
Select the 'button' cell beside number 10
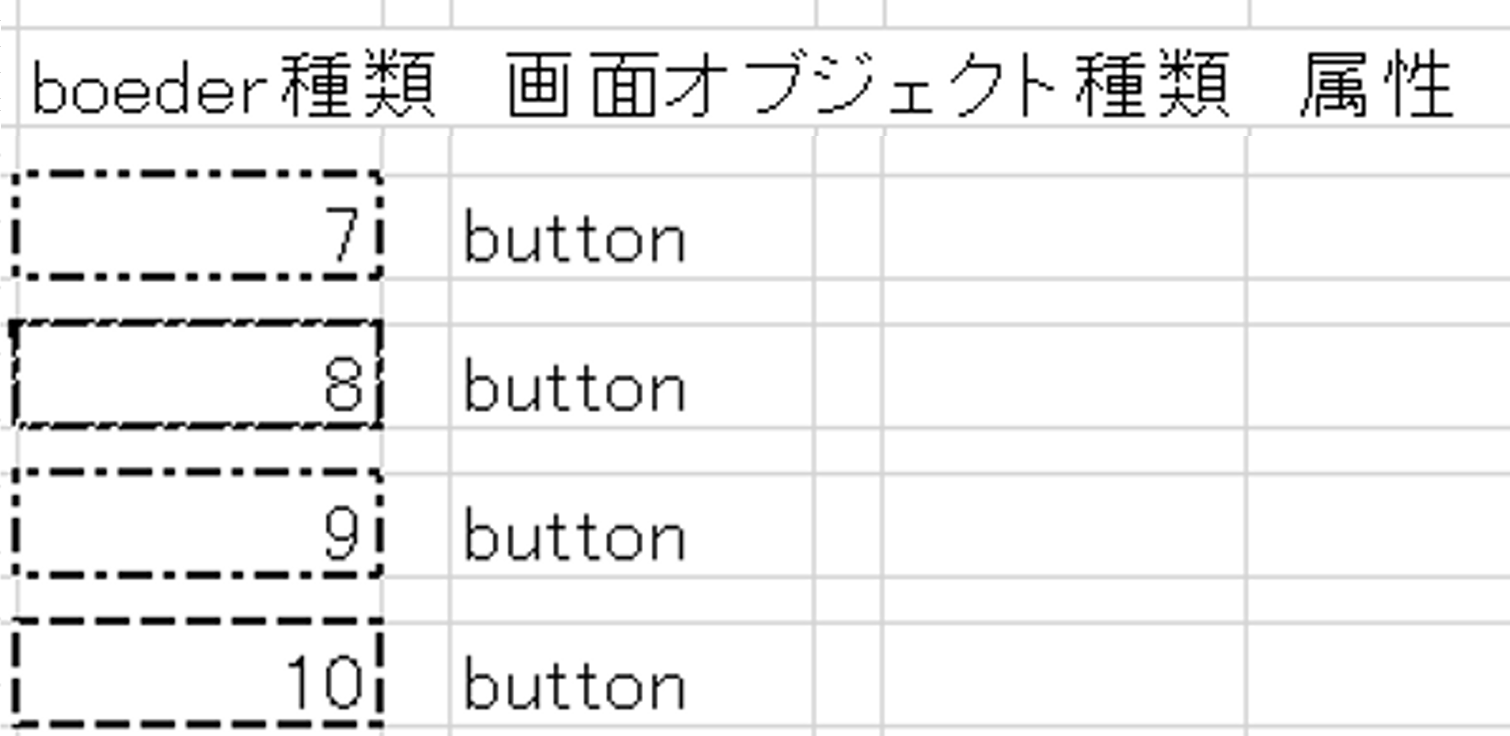coord(632,674)
